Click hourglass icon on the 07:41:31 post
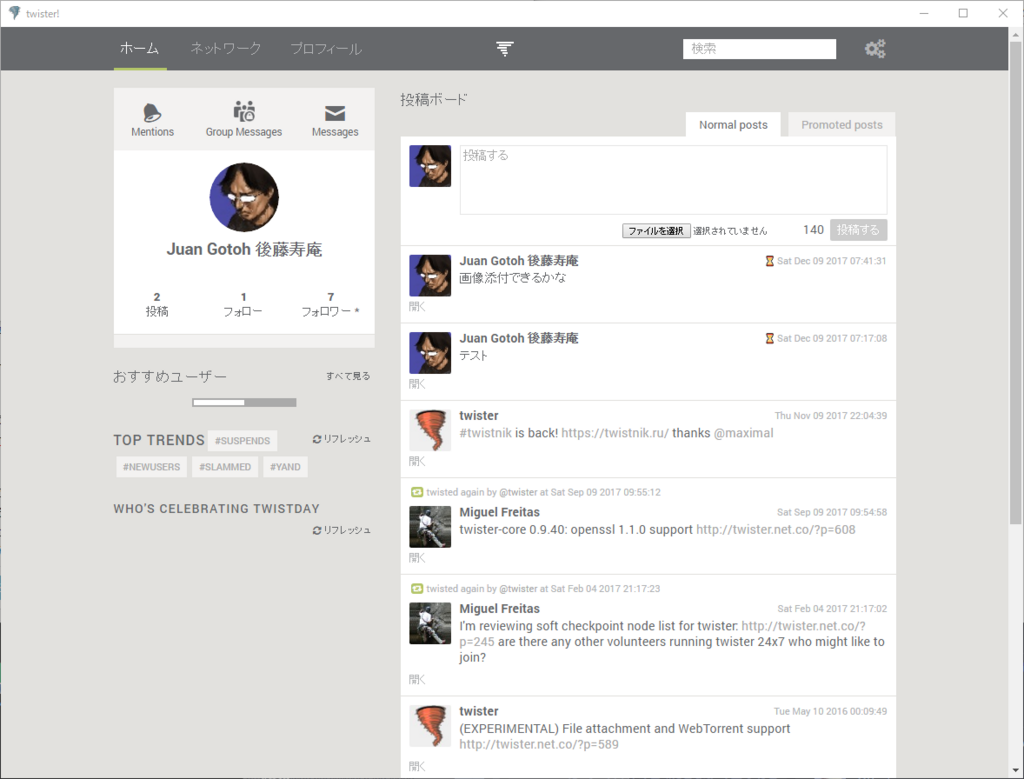Viewport: 1024px width, 779px height. coord(769,261)
